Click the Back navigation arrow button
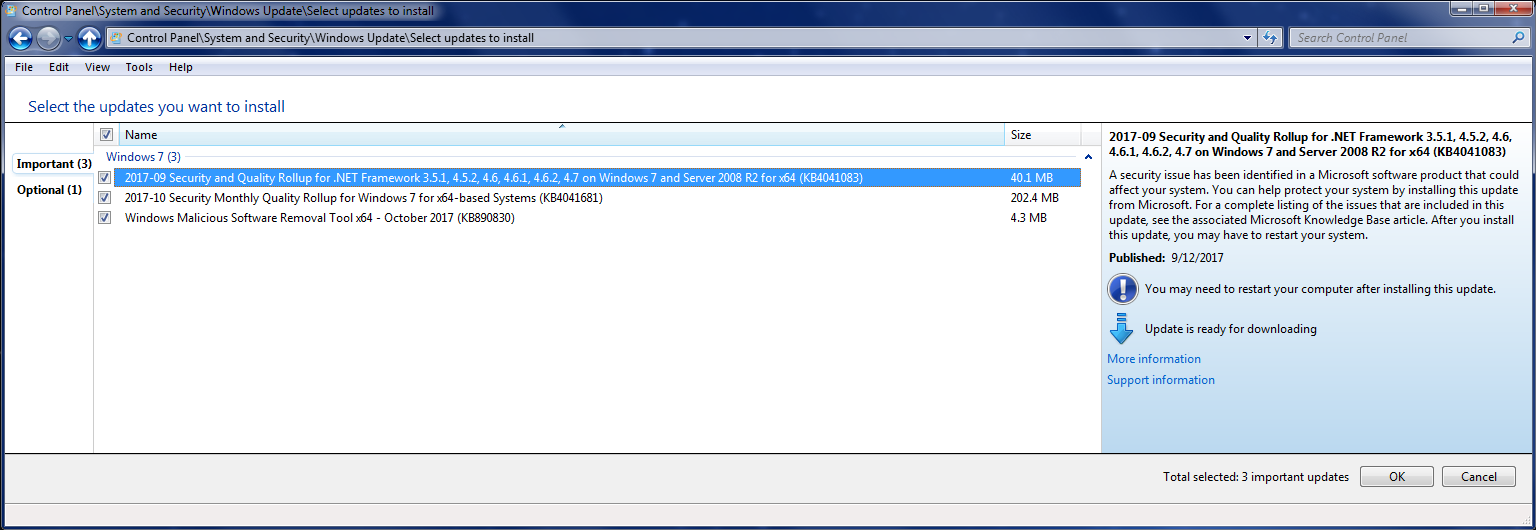1536x530 pixels. click(20, 38)
